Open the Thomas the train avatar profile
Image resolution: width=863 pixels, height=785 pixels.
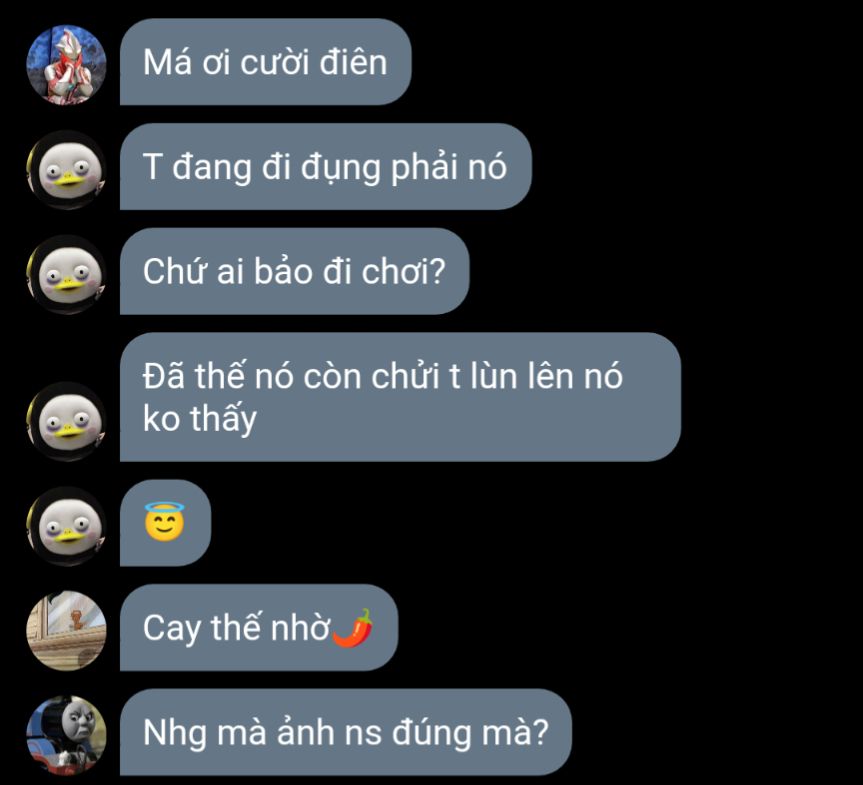pos(66,735)
